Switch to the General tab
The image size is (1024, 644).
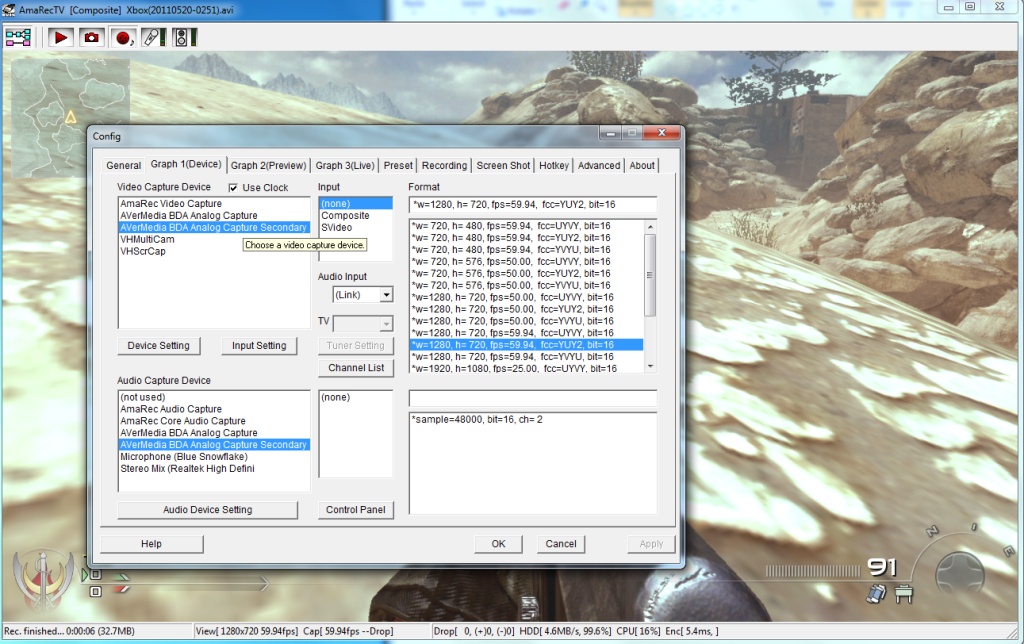(x=123, y=166)
